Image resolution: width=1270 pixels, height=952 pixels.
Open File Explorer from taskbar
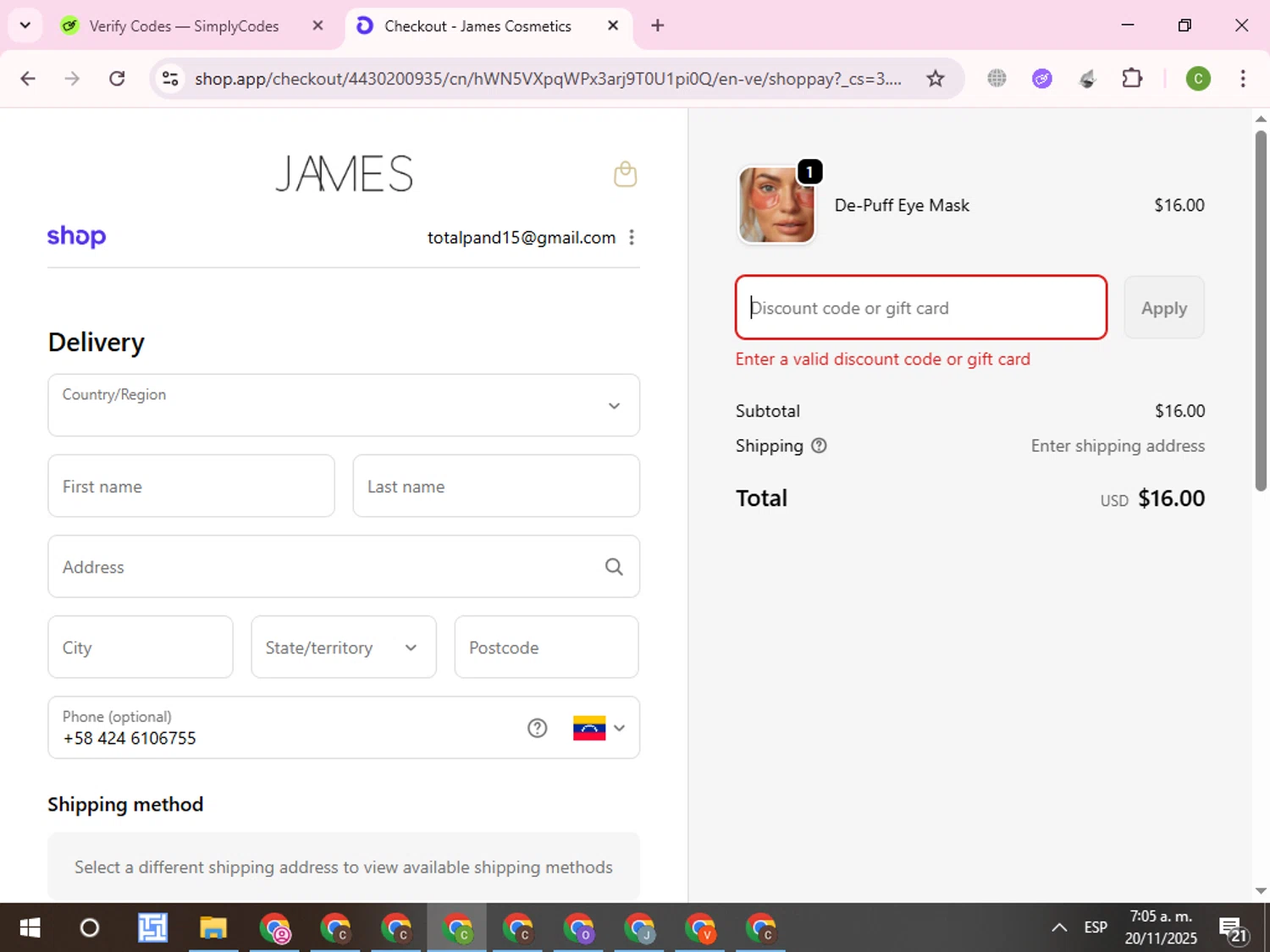point(213,928)
